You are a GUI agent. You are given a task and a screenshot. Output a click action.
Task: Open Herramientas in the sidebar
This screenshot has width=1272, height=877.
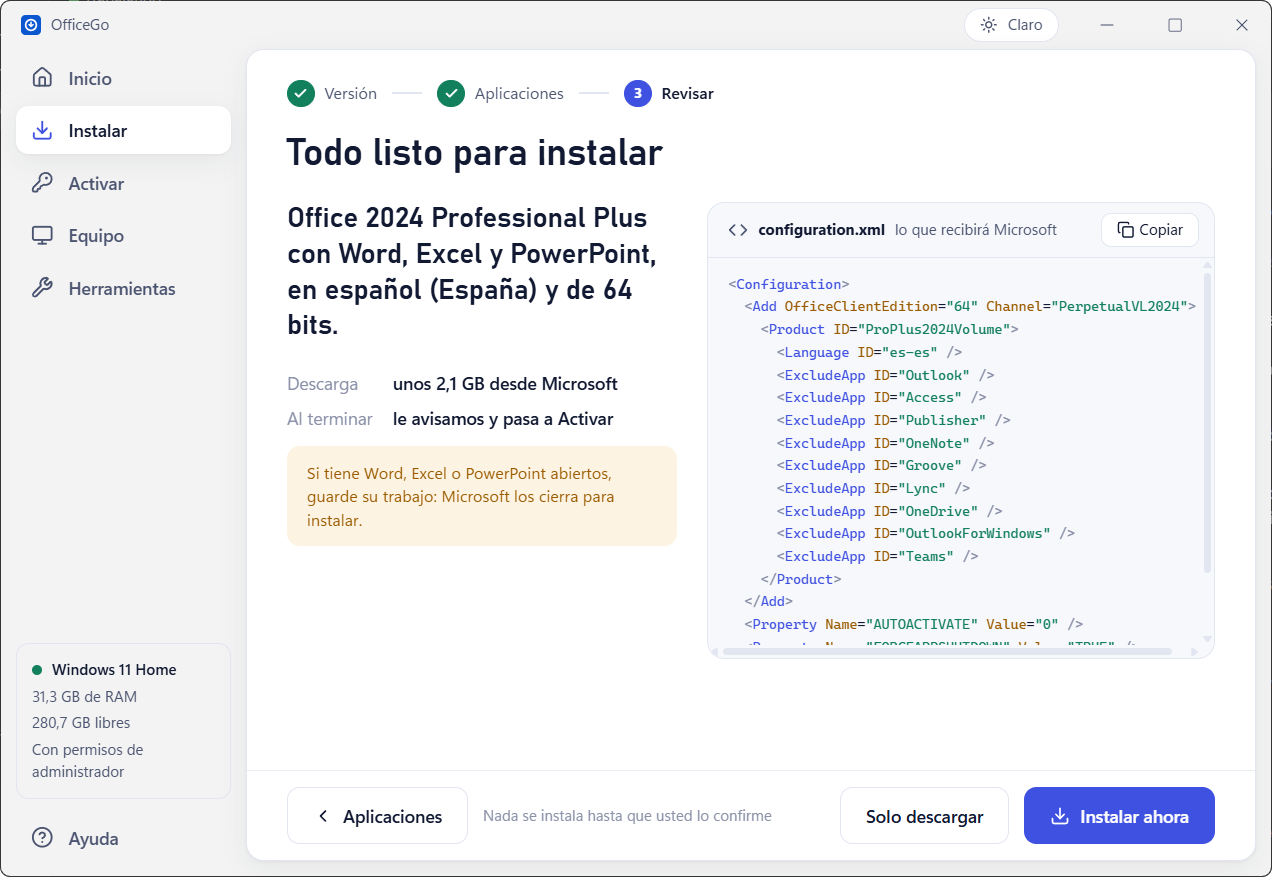[123, 288]
